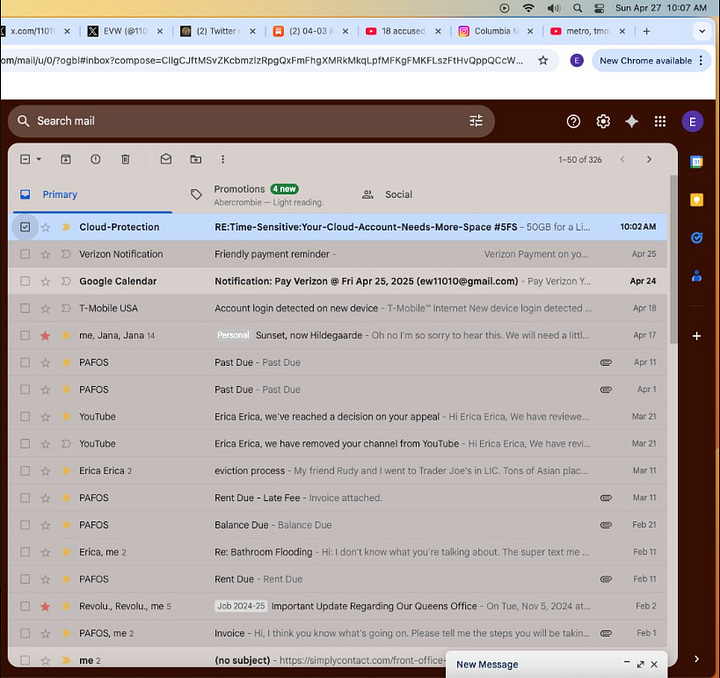Open Google Calendar side panel icon
Screen dimensions: 720x678
coord(697,162)
